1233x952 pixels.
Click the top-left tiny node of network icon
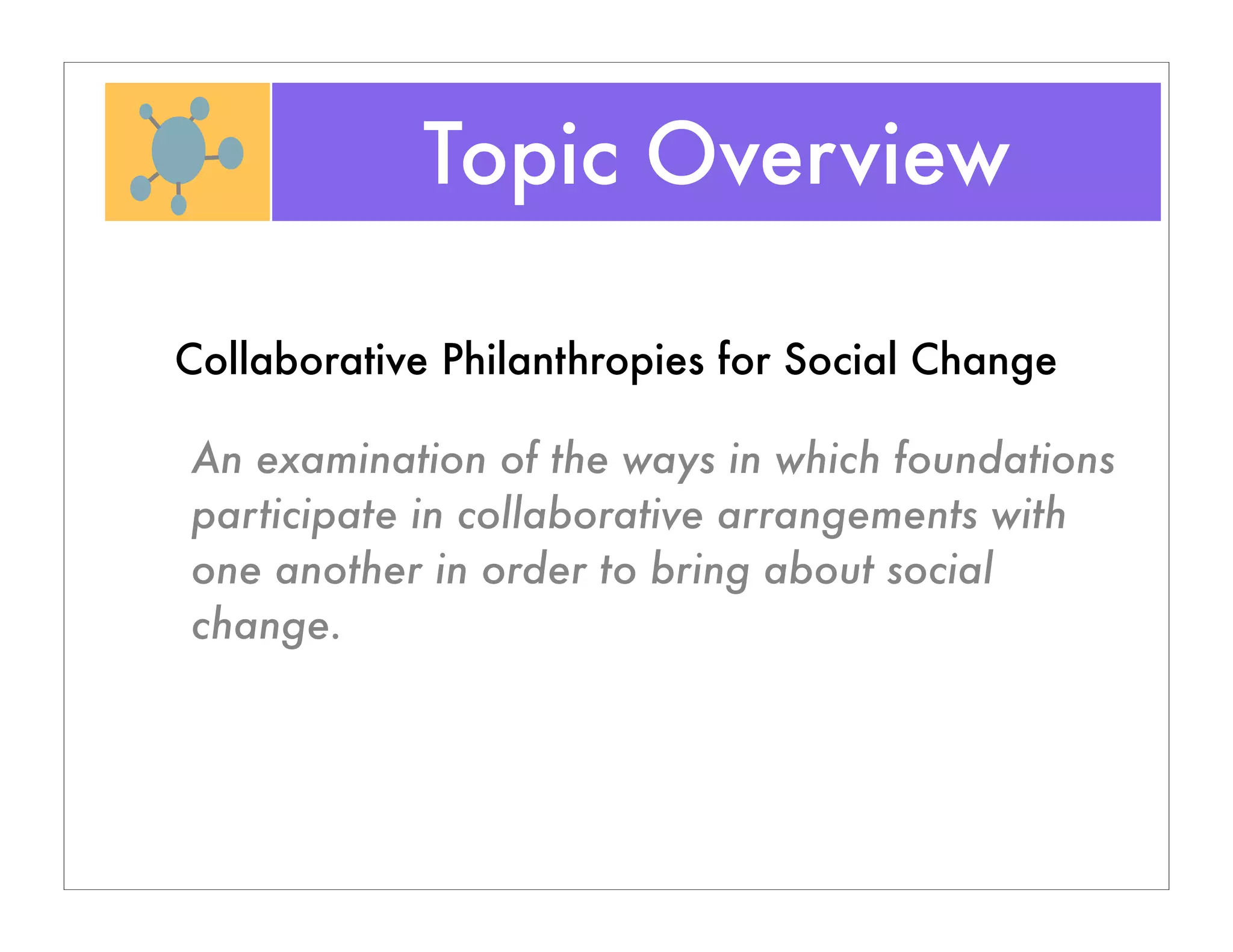[x=146, y=111]
